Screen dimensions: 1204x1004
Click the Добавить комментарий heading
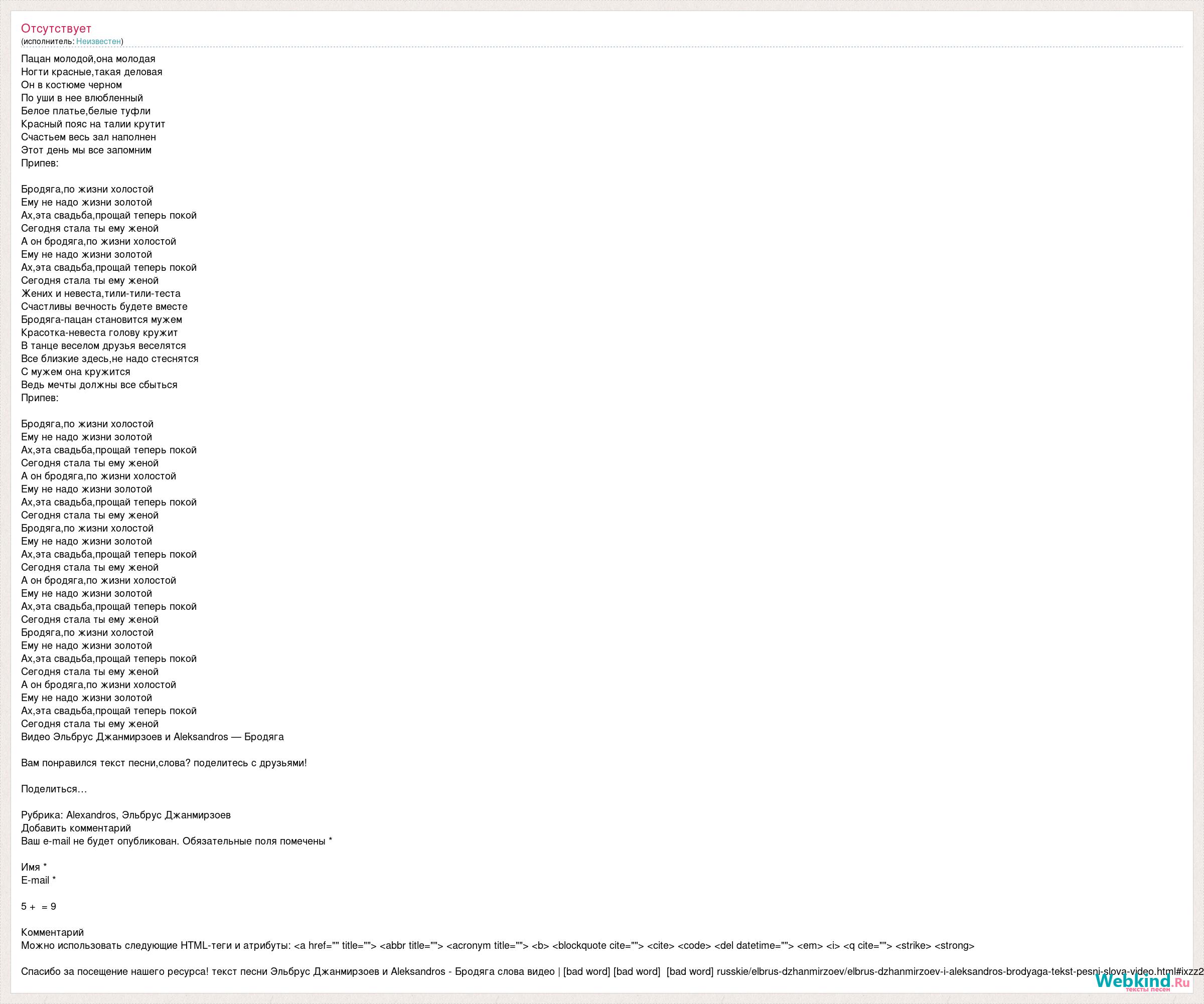[76, 828]
